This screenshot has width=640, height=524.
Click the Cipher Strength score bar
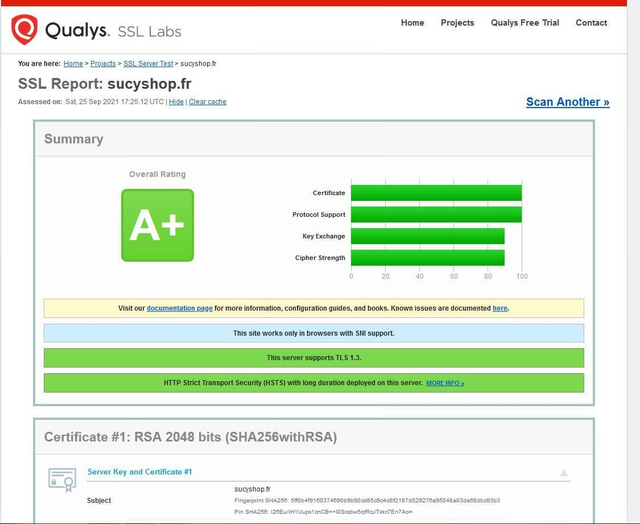pos(427,258)
